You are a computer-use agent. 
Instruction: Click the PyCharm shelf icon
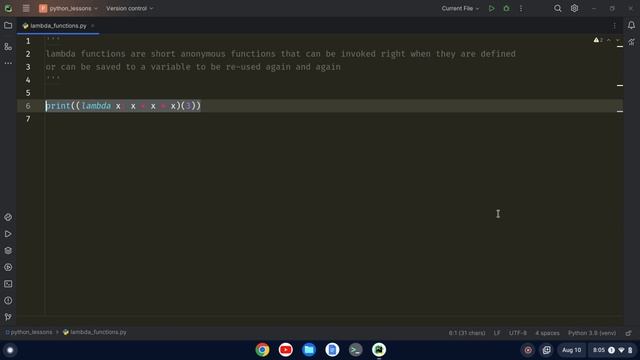[x=379, y=350]
